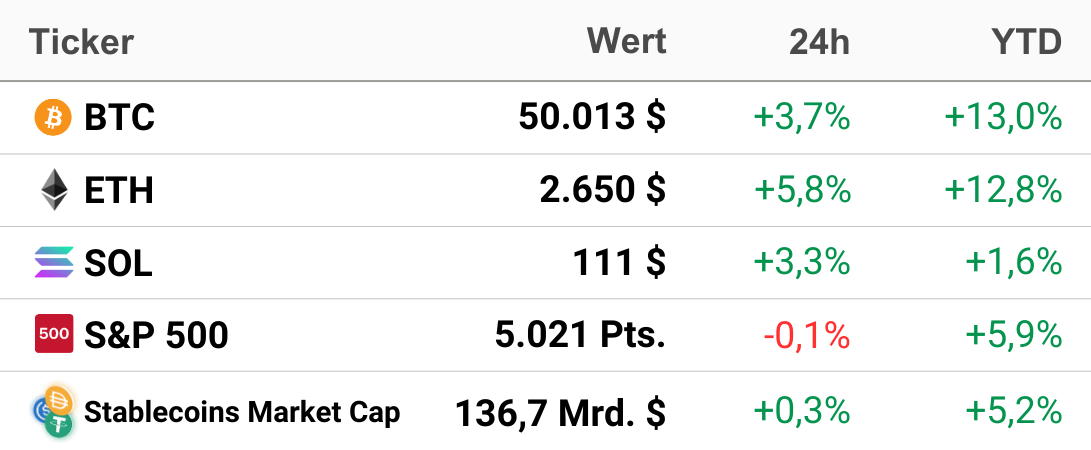Click the Solana gradient logo icon
1091x450 pixels.
(x=54, y=262)
